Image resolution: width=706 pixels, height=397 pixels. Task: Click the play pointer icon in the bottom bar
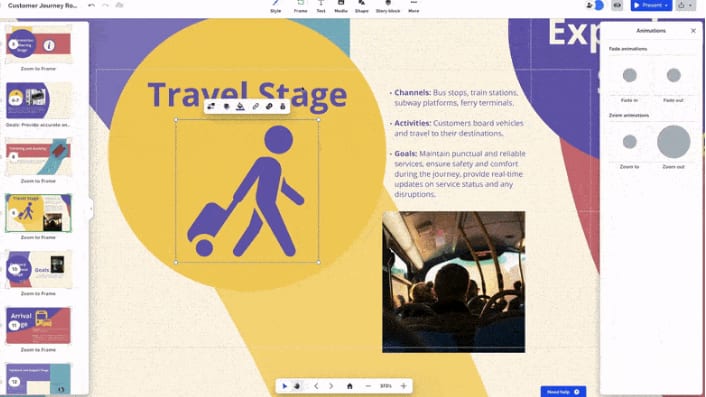(x=285, y=386)
